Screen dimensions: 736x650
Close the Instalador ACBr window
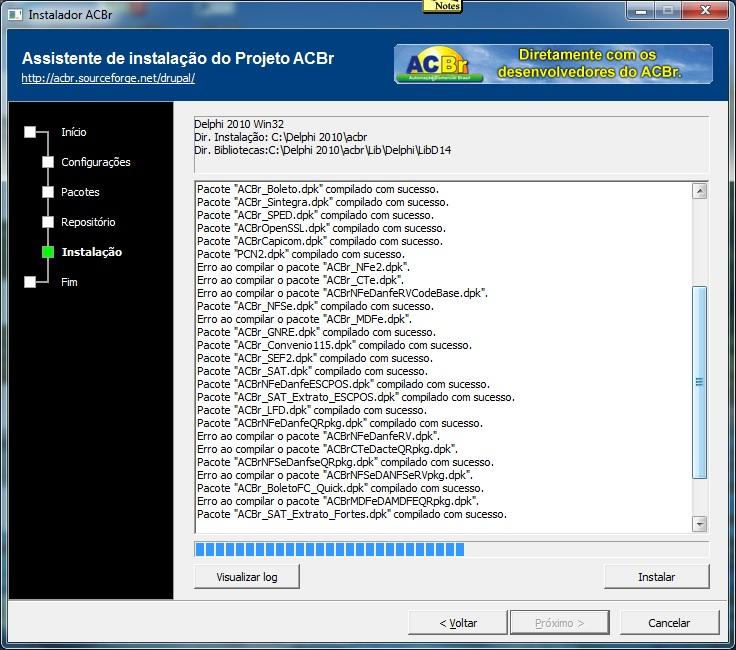pos(705,10)
